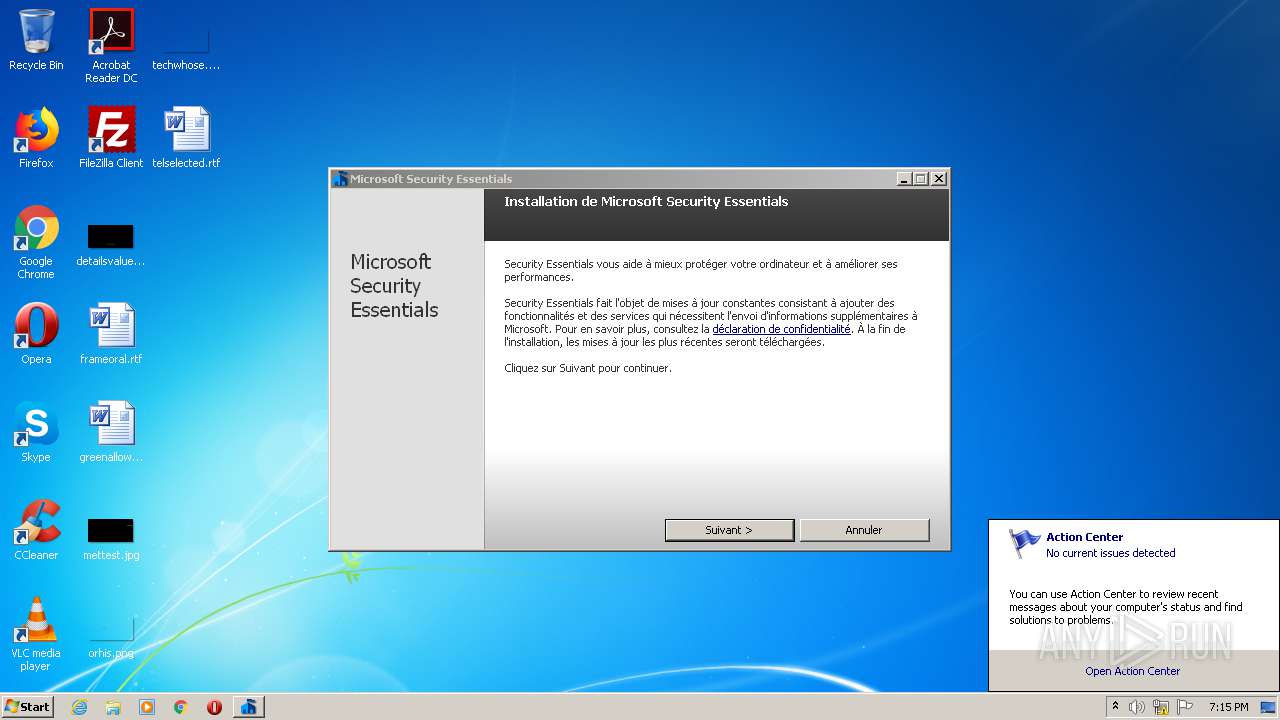Select the mettest.jpg image file
Viewport: 1280px width, 720px height.
[111, 538]
